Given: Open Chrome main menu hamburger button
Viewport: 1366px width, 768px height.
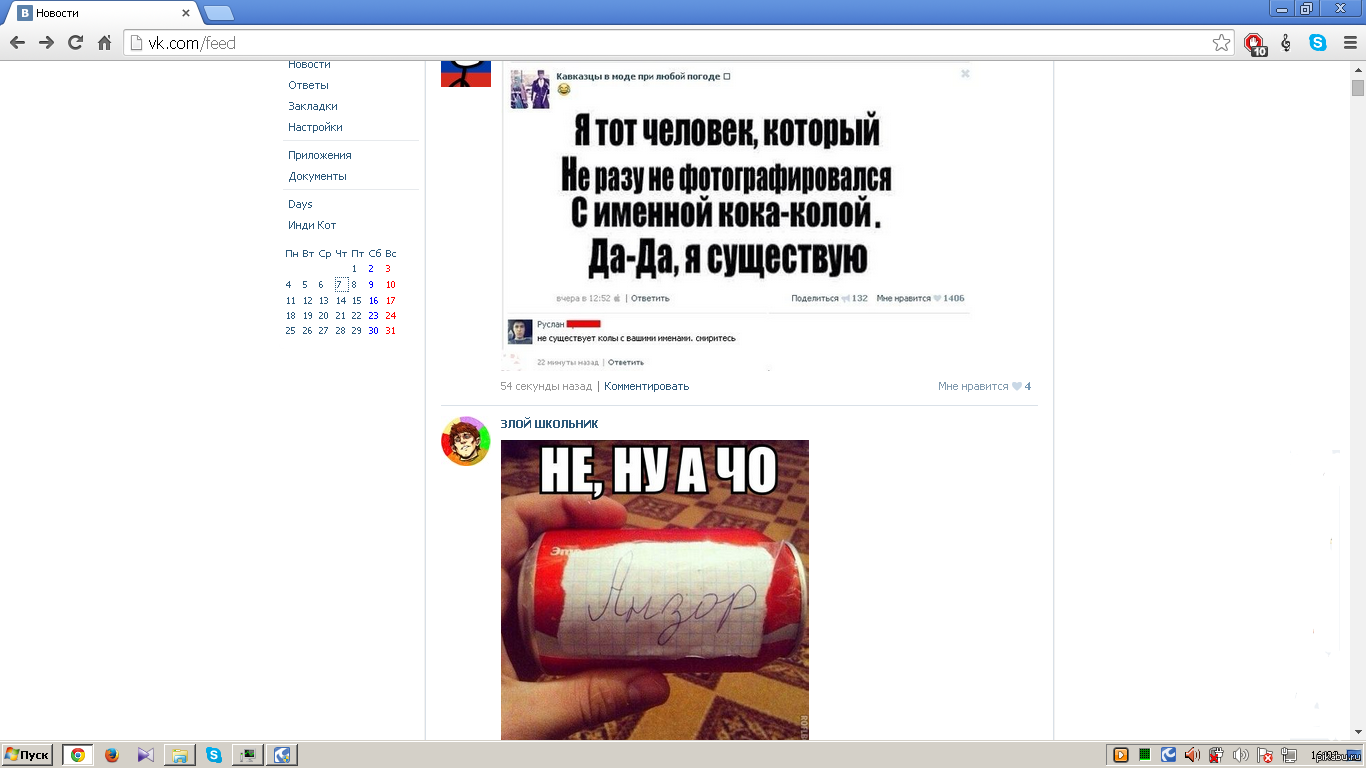Looking at the screenshot, I should (x=1350, y=43).
